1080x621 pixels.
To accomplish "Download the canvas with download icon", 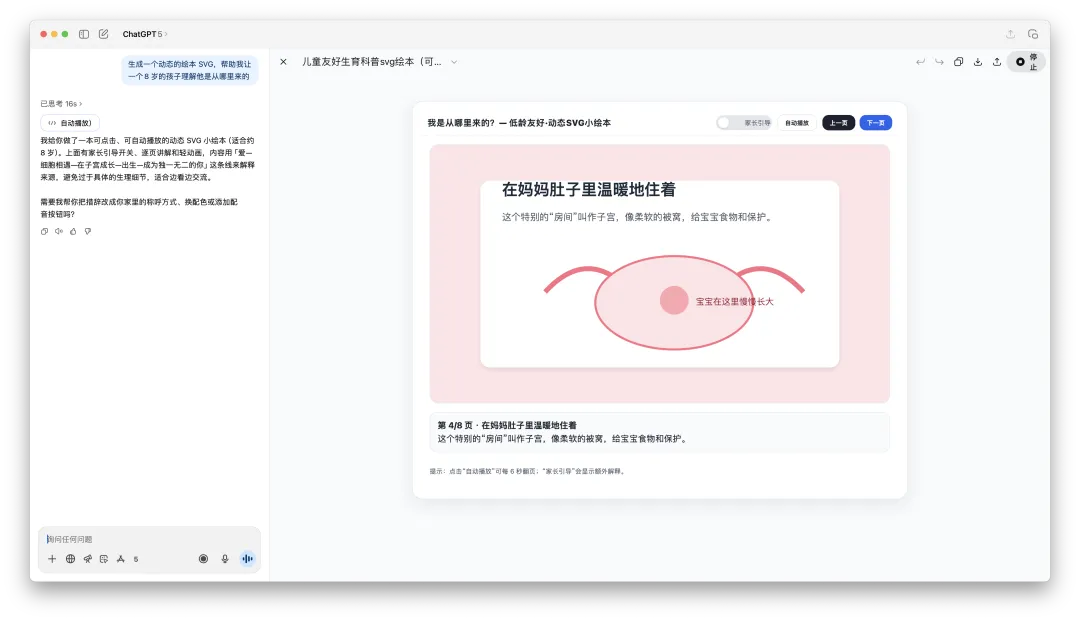I will [x=978, y=62].
